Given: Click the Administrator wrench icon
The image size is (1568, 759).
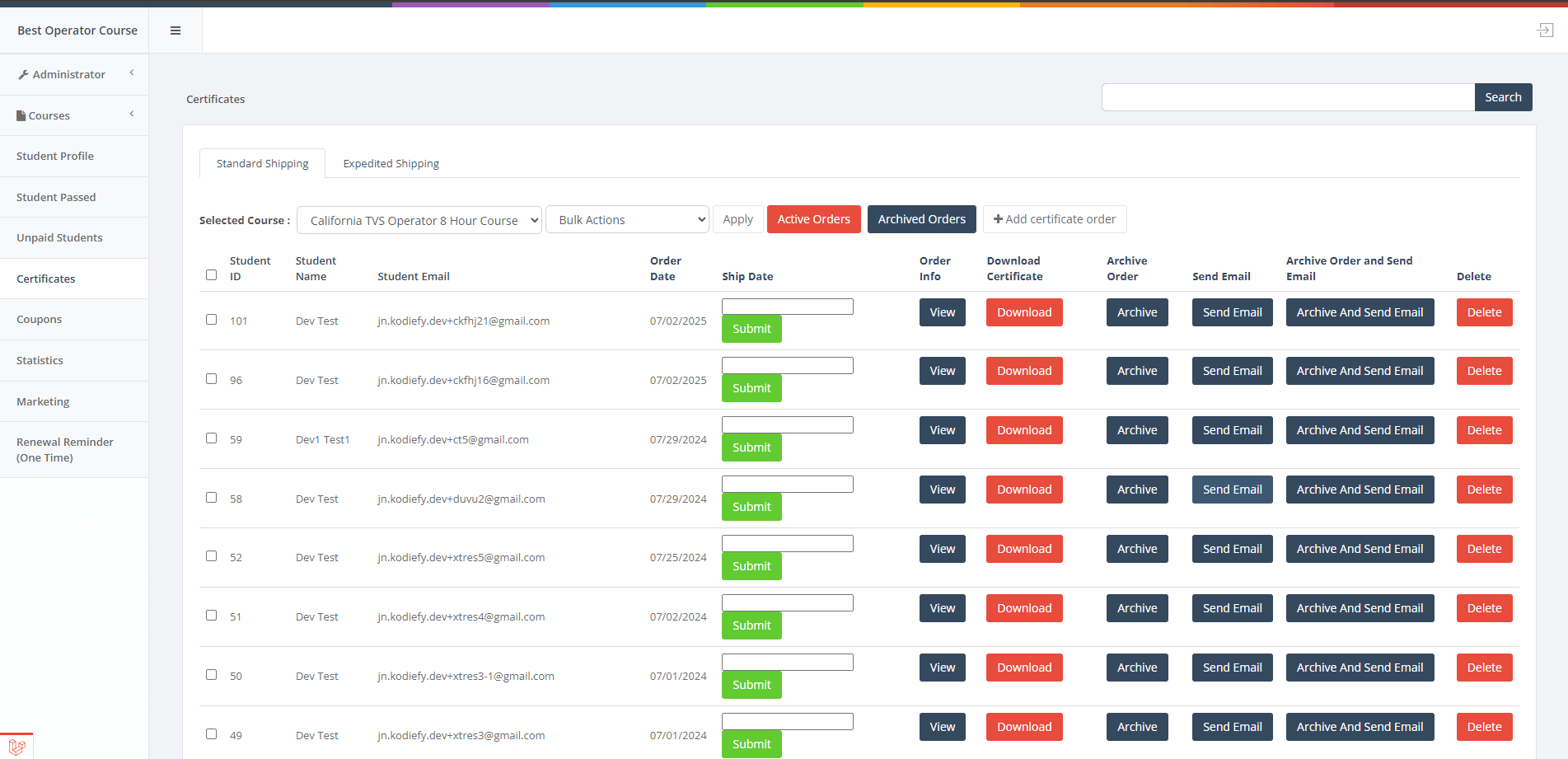Looking at the screenshot, I should point(23,75).
